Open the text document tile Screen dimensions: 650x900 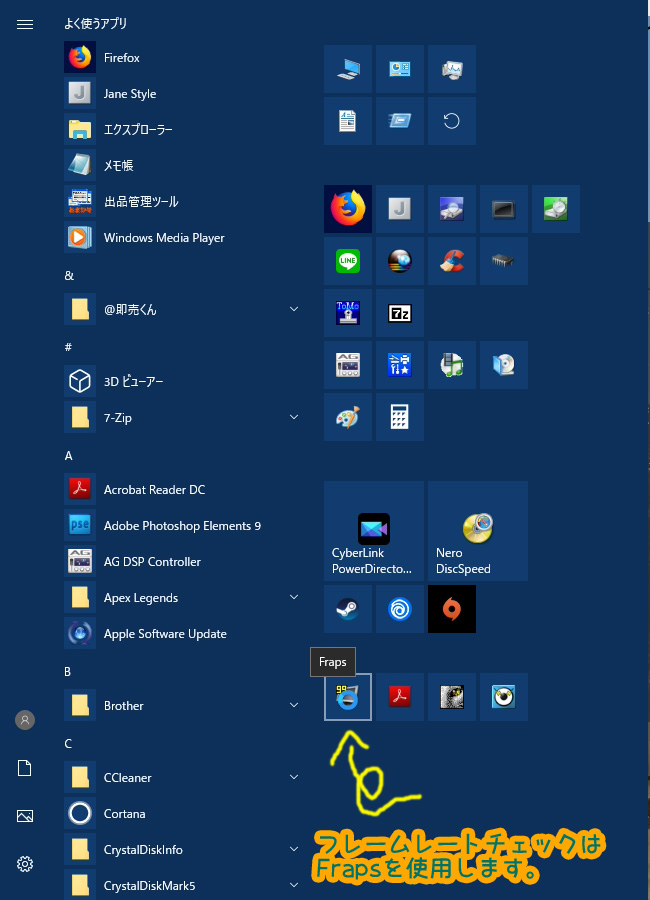(x=347, y=121)
